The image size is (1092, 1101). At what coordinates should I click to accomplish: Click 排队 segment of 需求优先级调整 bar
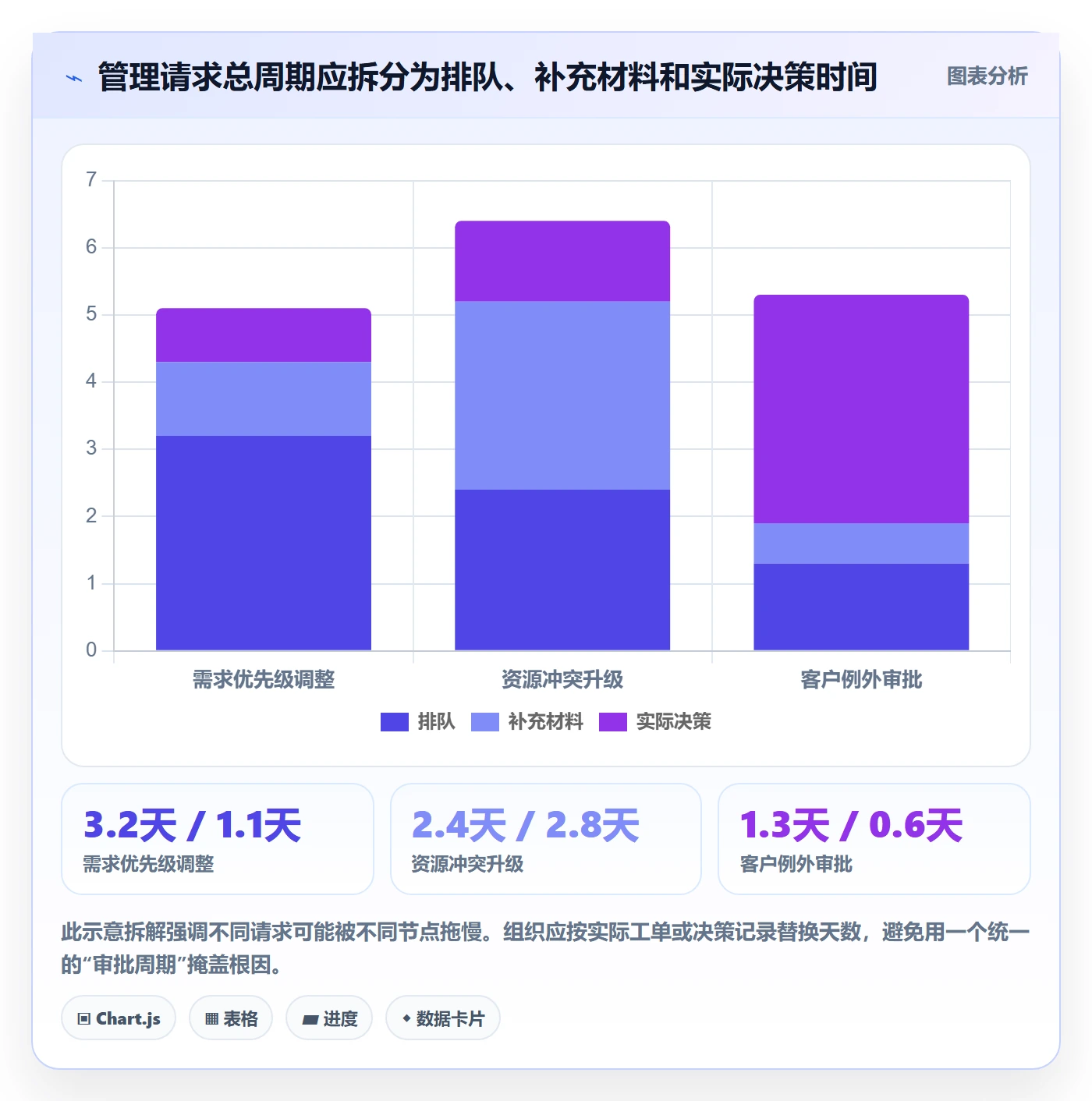coord(264,543)
